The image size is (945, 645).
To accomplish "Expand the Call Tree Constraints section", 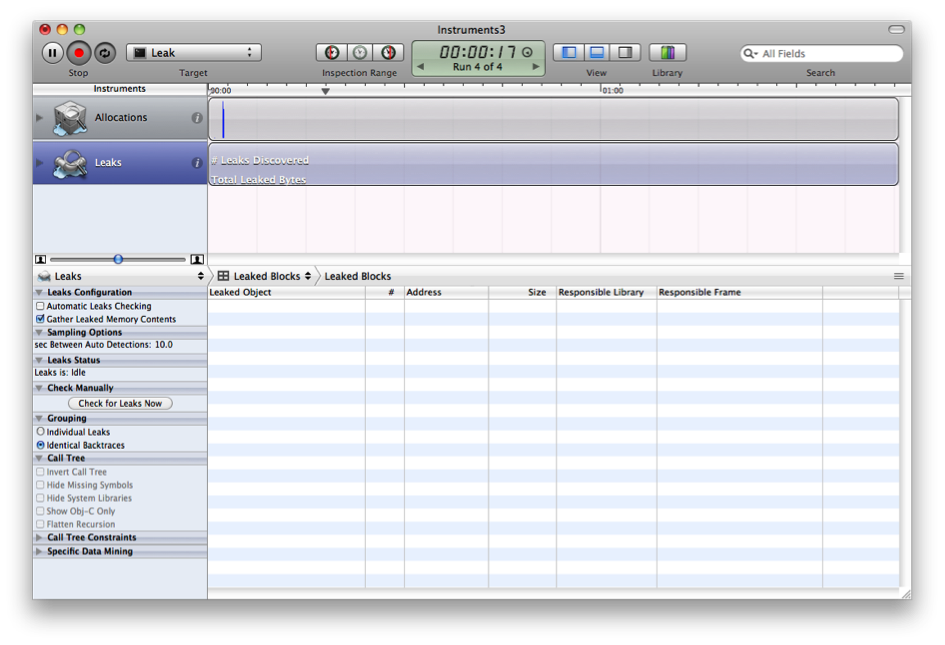I will pos(40,537).
